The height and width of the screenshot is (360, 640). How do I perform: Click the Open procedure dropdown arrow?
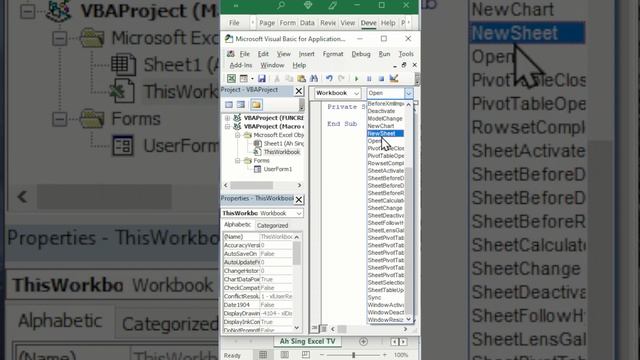pyautogui.click(x=409, y=93)
